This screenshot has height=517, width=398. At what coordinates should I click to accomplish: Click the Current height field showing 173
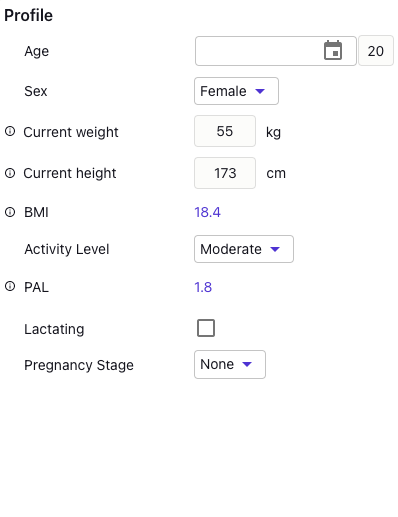(225, 173)
